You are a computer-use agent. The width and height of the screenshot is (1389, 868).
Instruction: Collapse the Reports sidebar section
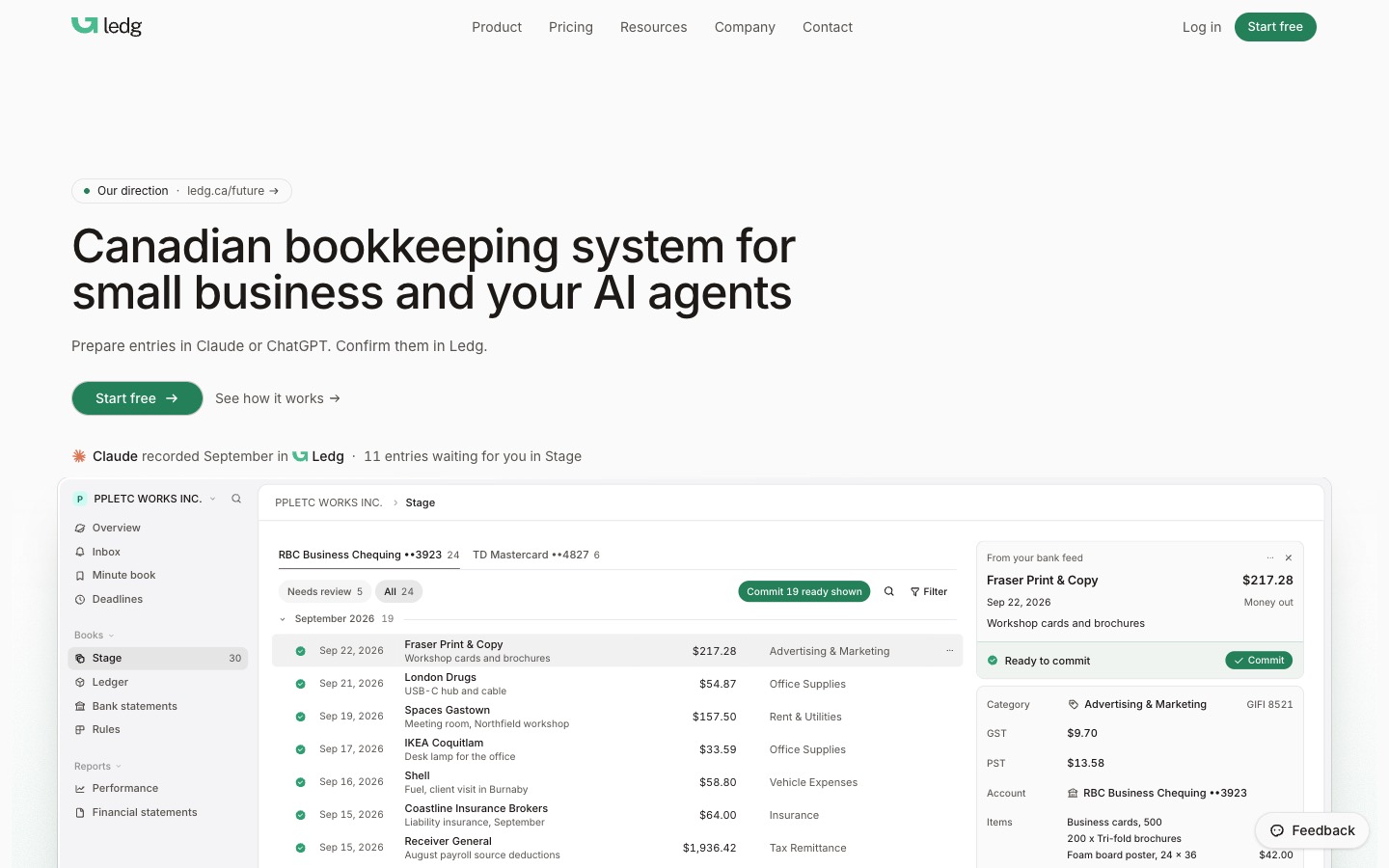[97, 767]
